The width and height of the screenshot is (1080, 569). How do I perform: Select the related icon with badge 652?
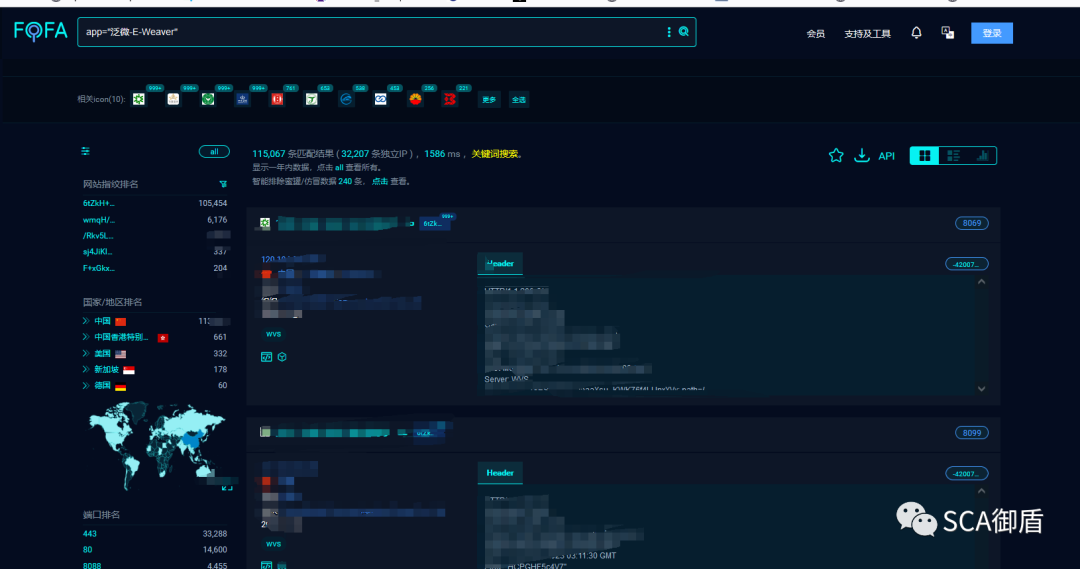click(x=311, y=99)
